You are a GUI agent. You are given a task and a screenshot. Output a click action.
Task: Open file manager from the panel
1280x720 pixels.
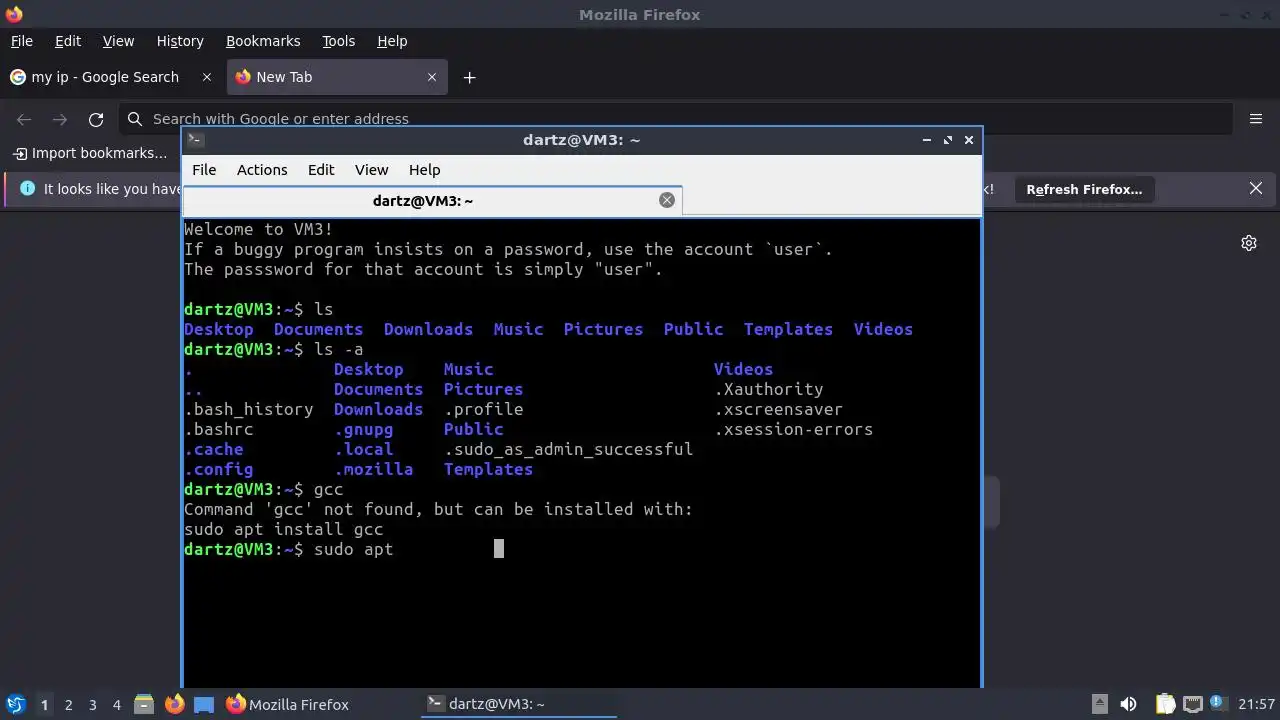(x=143, y=704)
